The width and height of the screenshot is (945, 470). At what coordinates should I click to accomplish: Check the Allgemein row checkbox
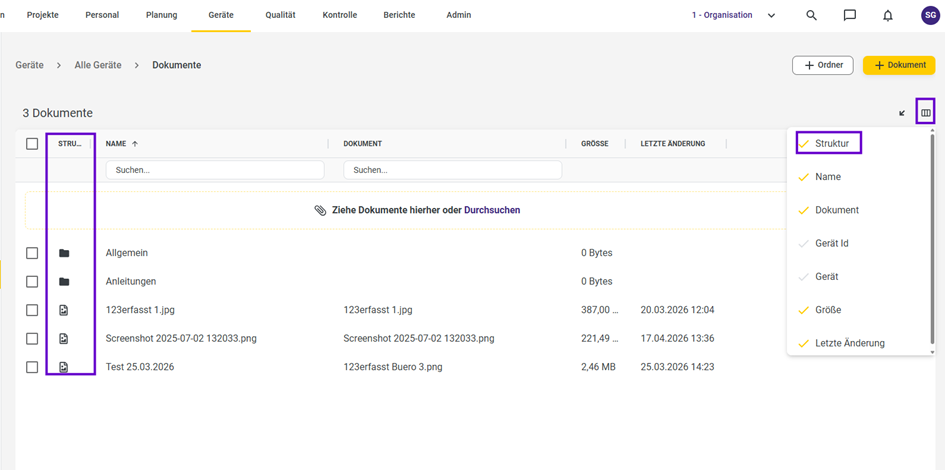click(x=32, y=253)
